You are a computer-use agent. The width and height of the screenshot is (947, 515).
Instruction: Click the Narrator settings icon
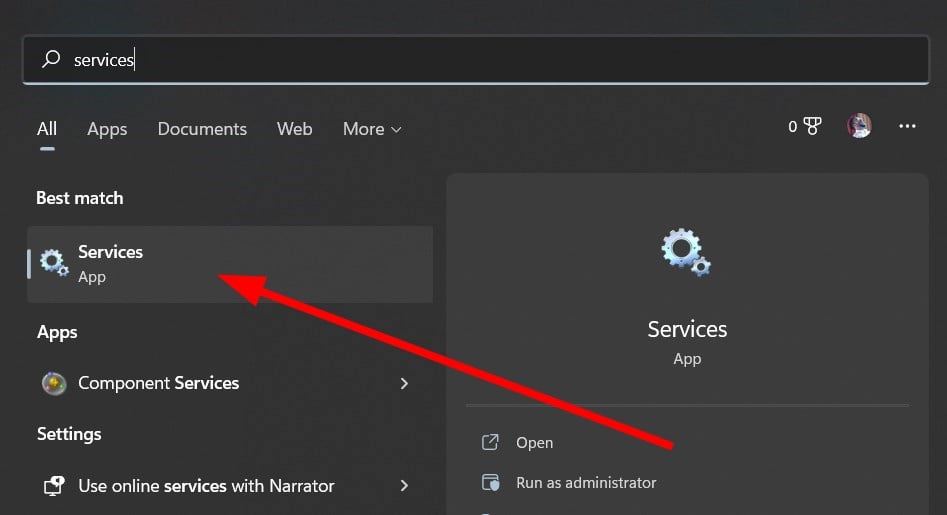tap(54, 485)
